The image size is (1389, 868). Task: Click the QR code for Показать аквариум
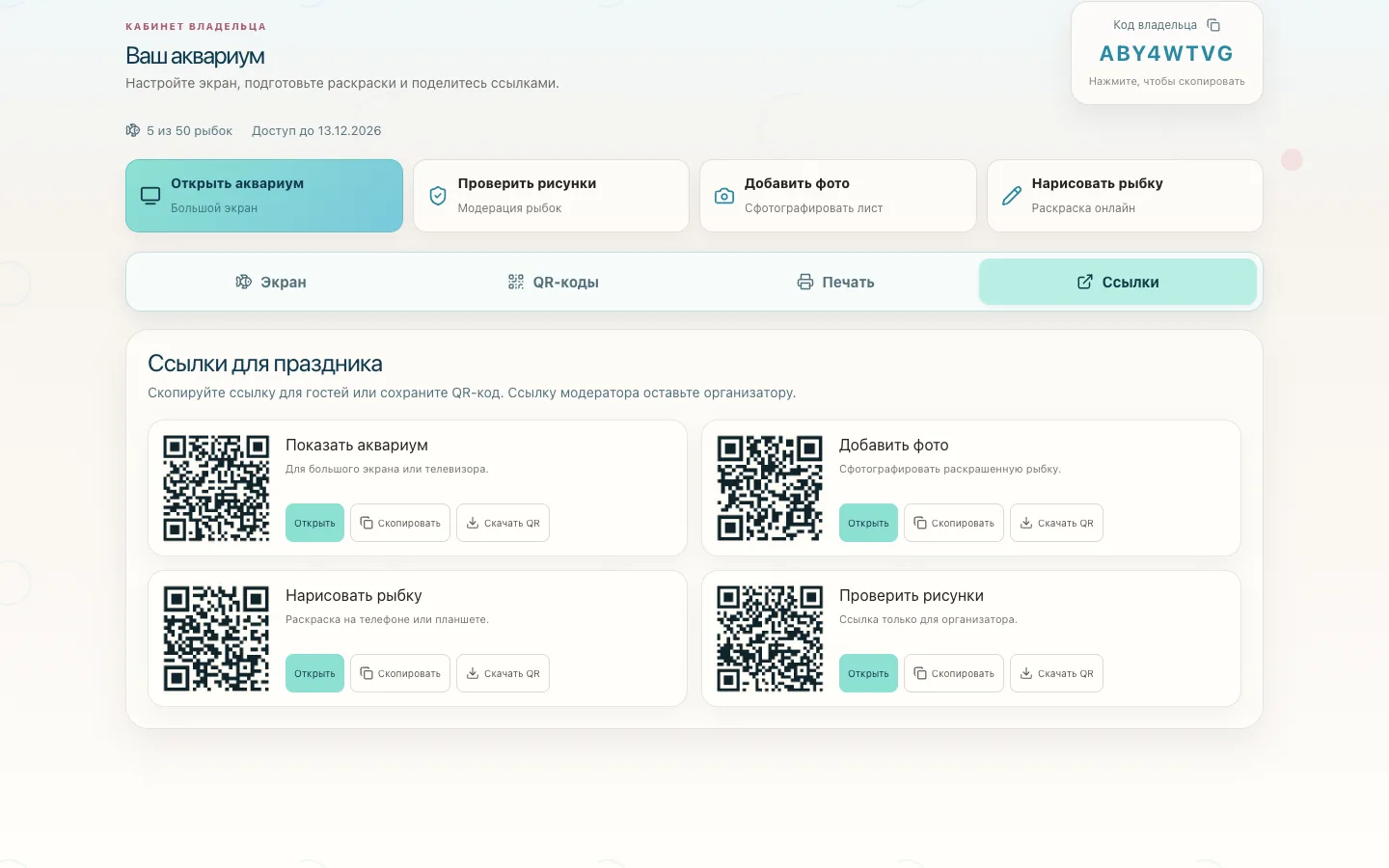coord(216,488)
